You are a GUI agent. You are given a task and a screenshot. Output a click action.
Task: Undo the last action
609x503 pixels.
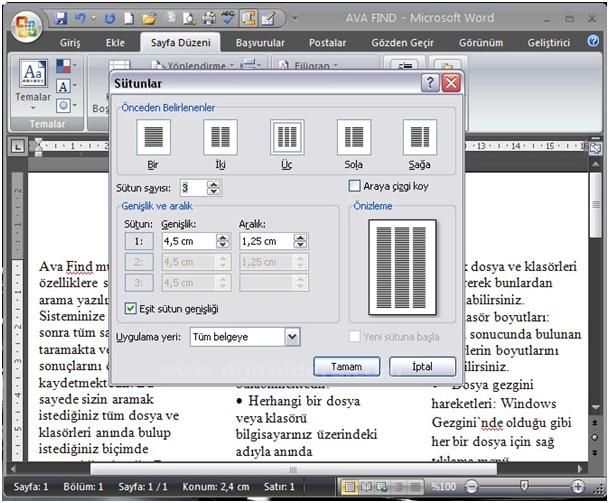pyautogui.click(x=80, y=18)
